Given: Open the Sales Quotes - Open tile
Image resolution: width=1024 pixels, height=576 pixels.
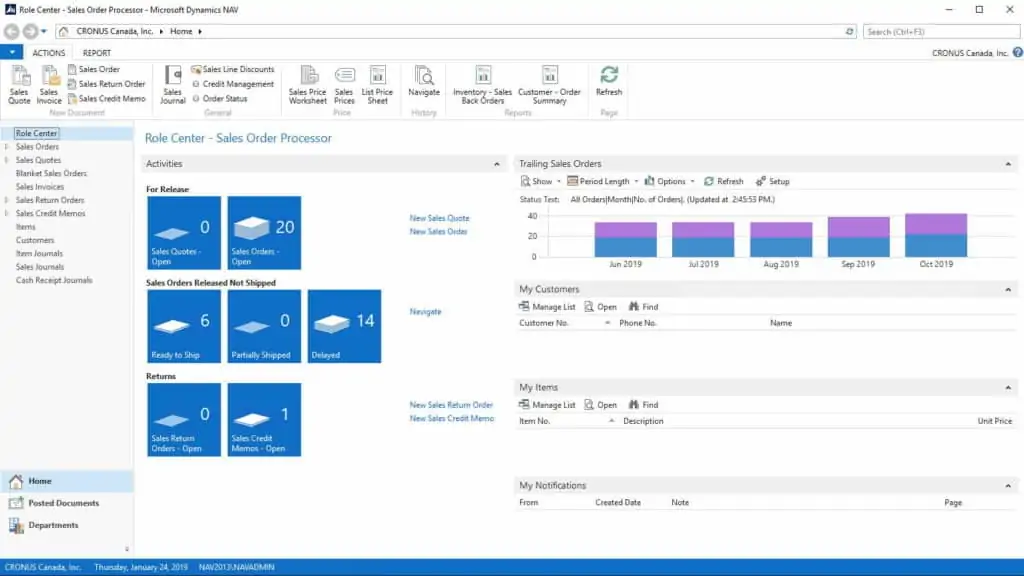Looking at the screenshot, I should pyautogui.click(x=184, y=232).
